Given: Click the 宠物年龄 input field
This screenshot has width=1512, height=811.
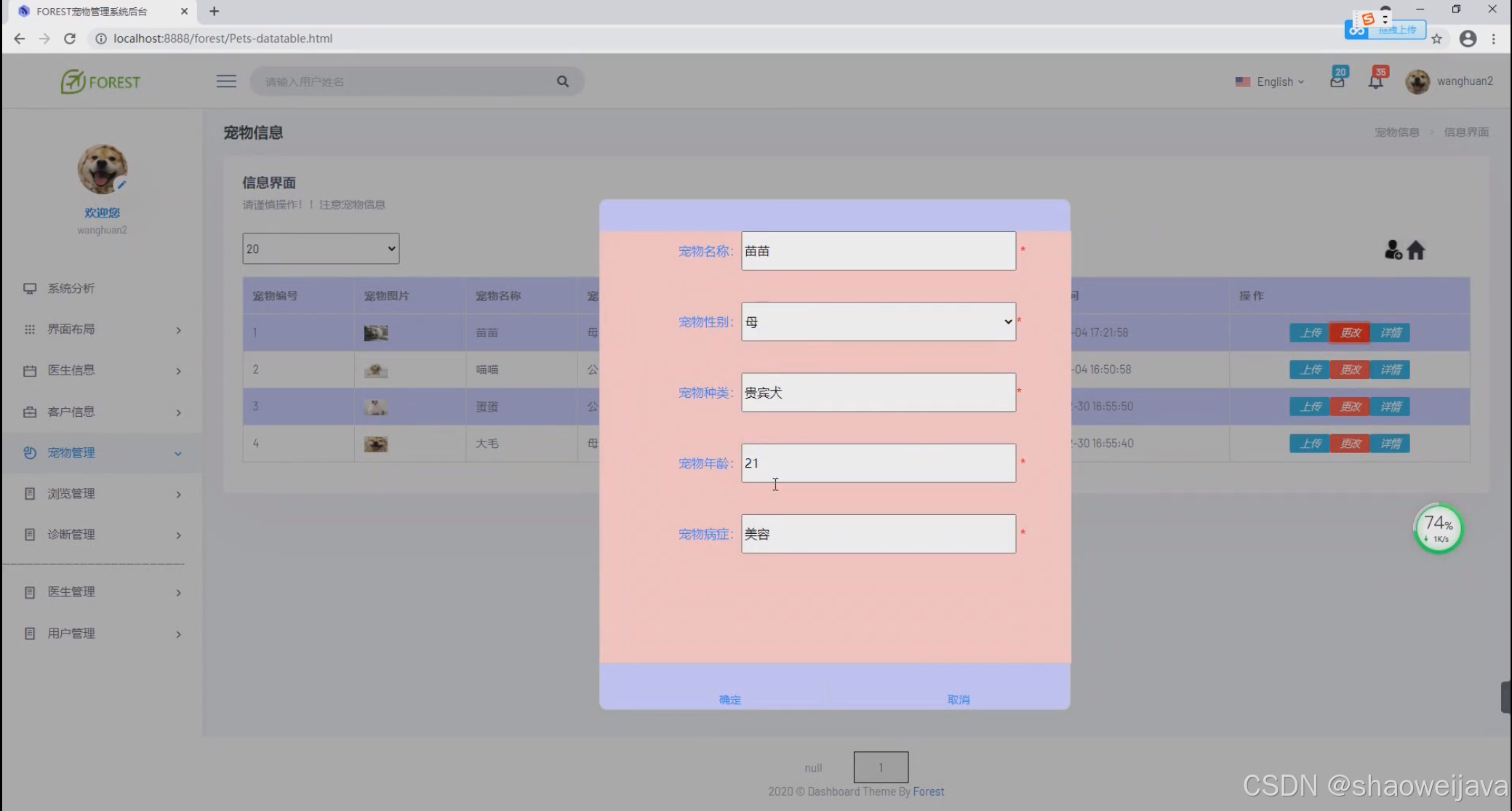Looking at the screenshot, I should 878,463.
